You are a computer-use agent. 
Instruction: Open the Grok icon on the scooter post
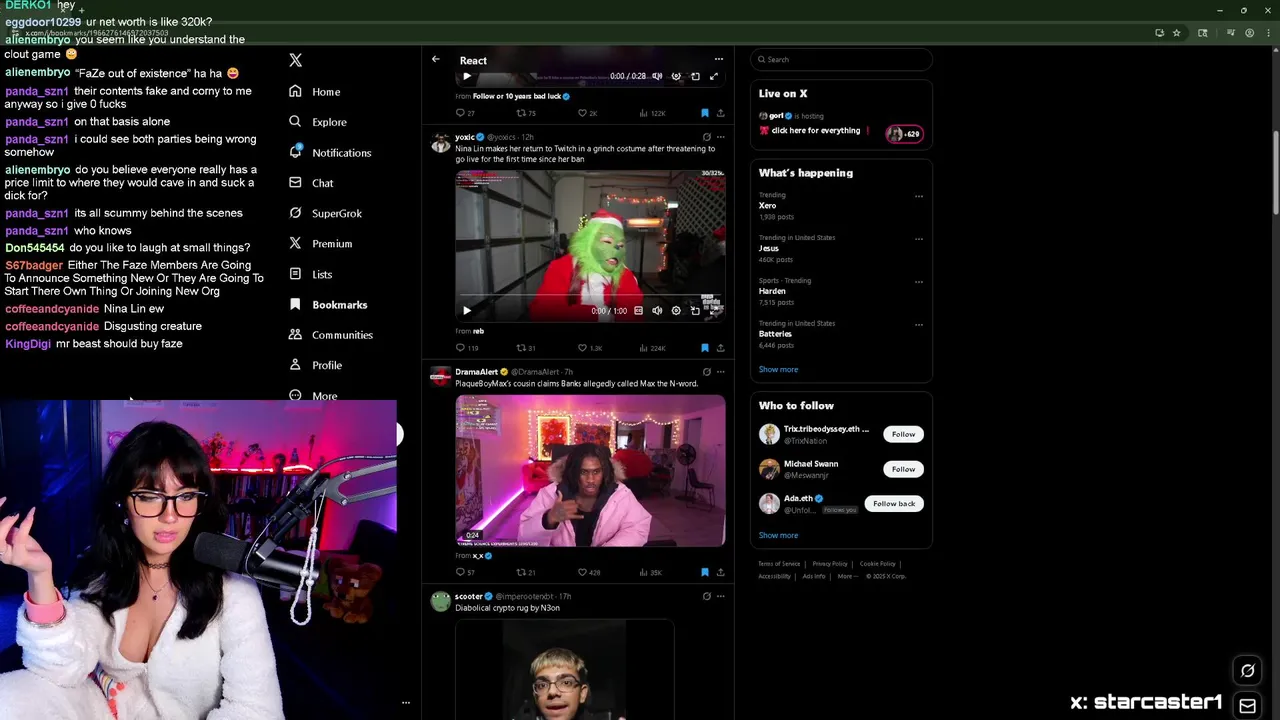tap(706, 596)
